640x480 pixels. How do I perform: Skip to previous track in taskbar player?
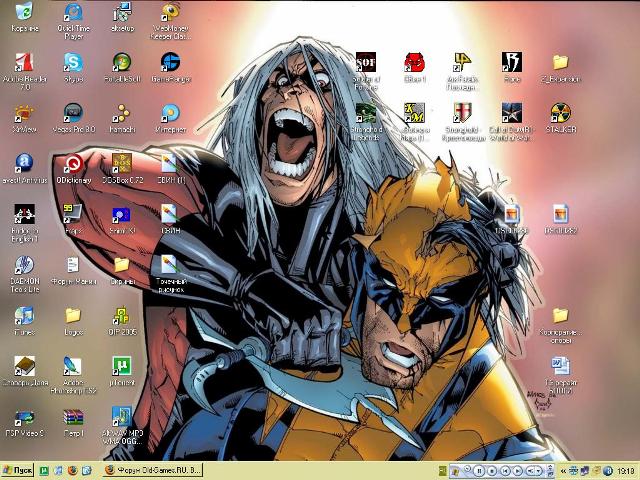[505, 471]
